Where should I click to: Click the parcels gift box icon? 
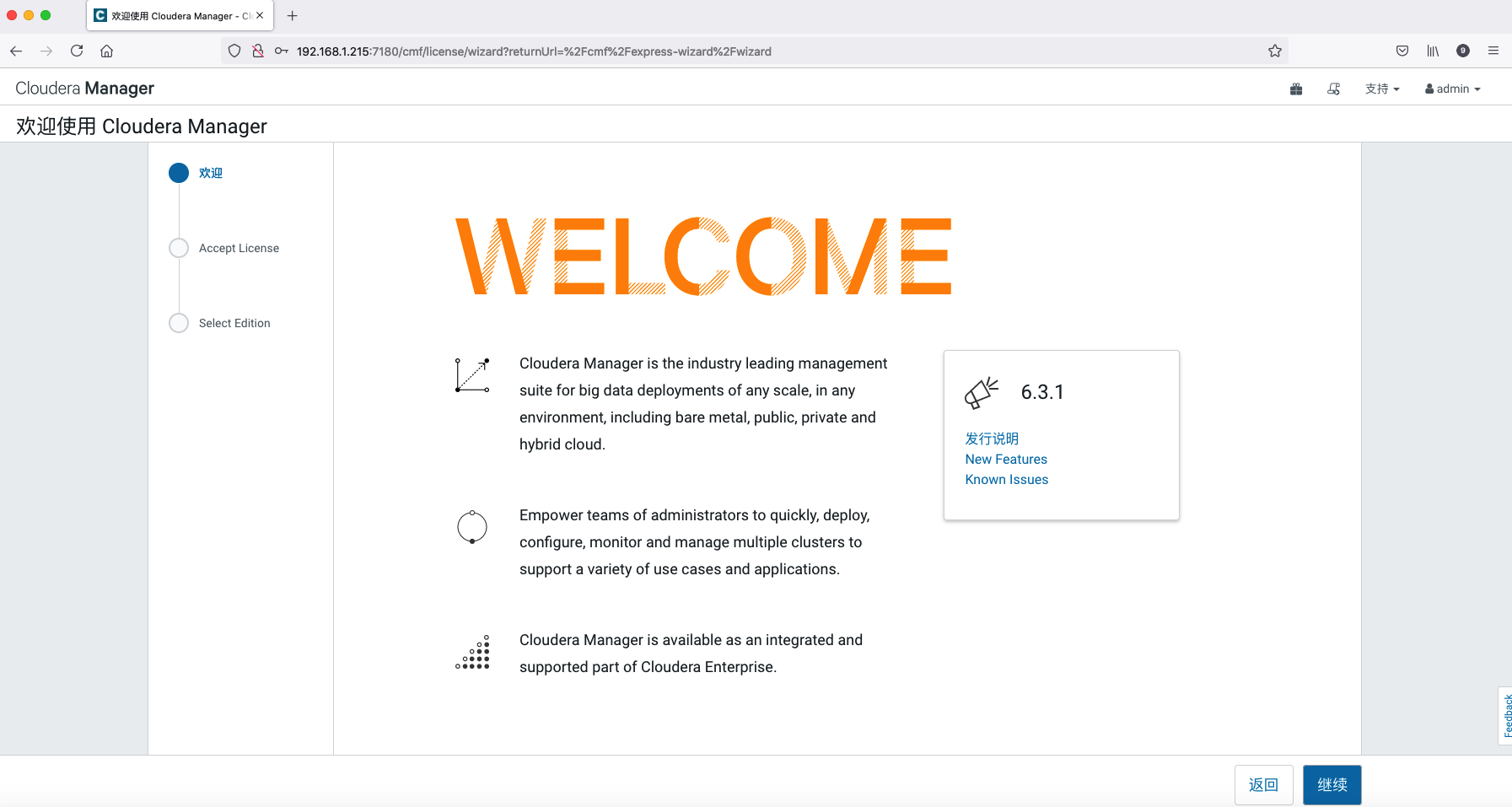[1296, 89]
